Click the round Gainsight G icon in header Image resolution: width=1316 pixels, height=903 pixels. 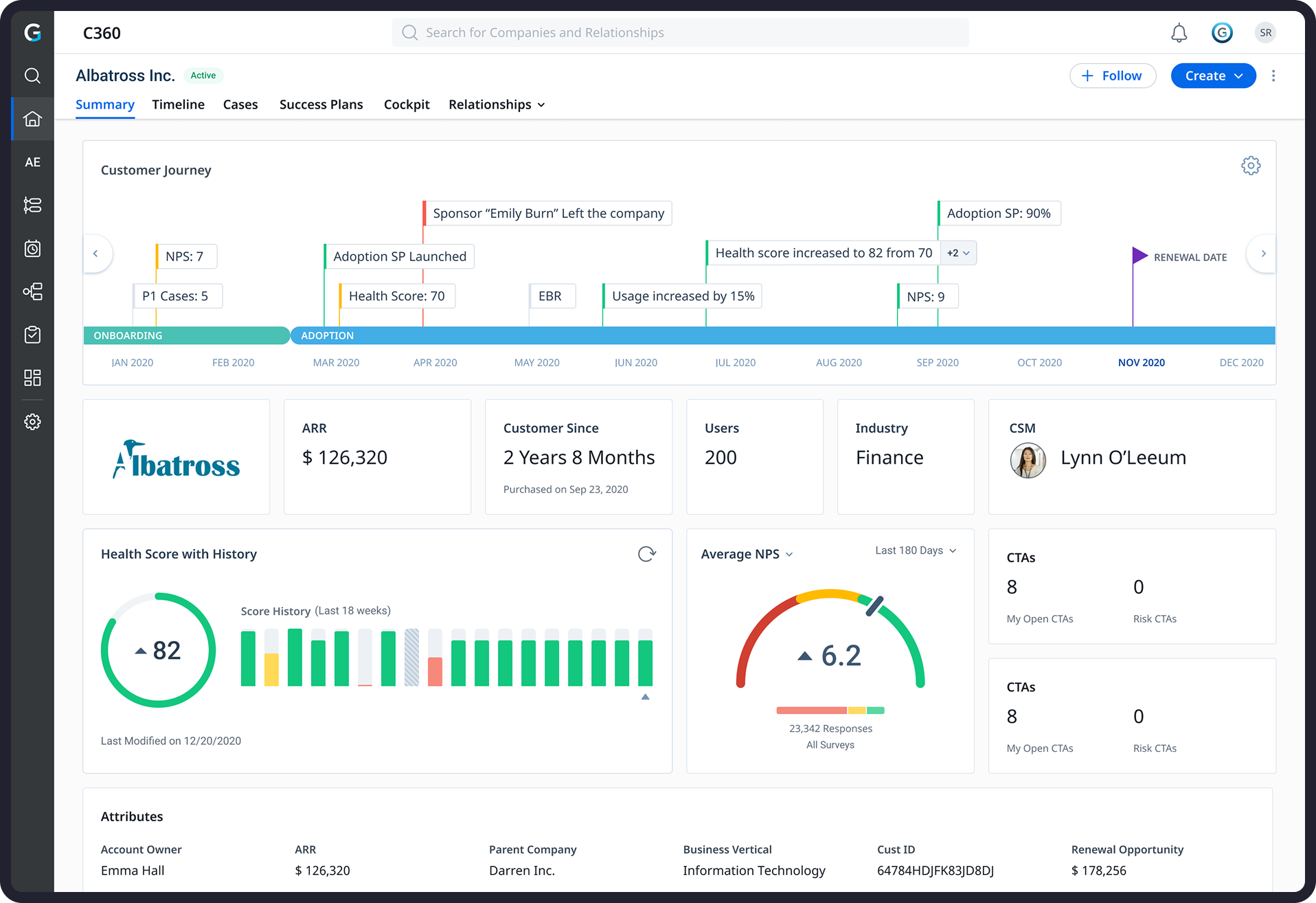click(1222, 32)
